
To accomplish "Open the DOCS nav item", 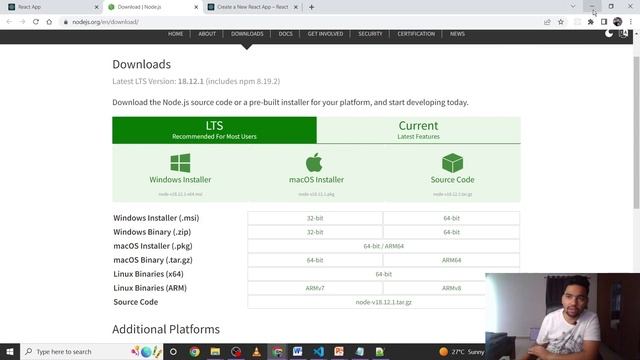I will click(x=285, y=34).
